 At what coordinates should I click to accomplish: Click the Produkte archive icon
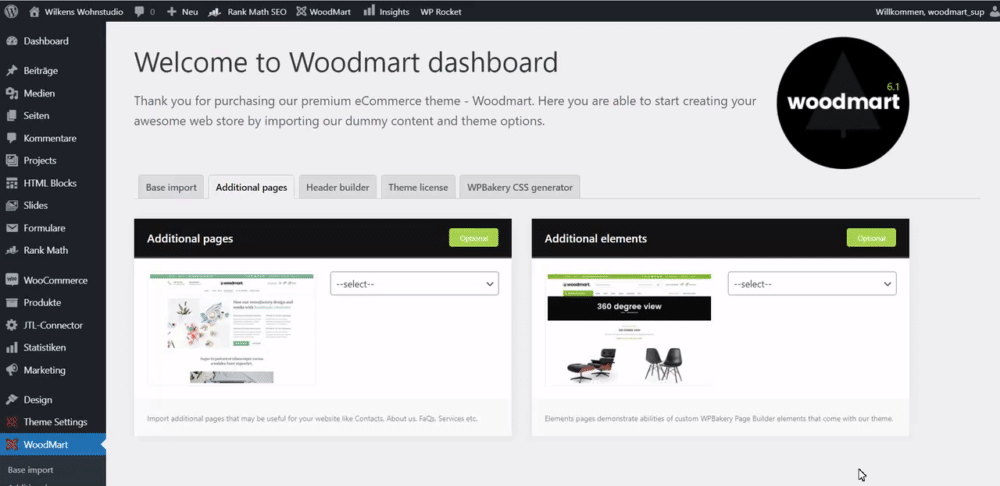[11, 302]
